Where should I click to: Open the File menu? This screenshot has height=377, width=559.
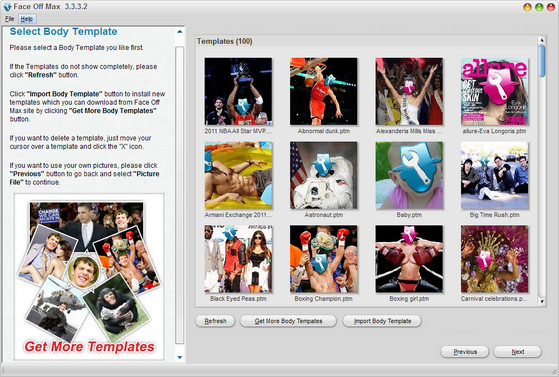click(9, 19)
